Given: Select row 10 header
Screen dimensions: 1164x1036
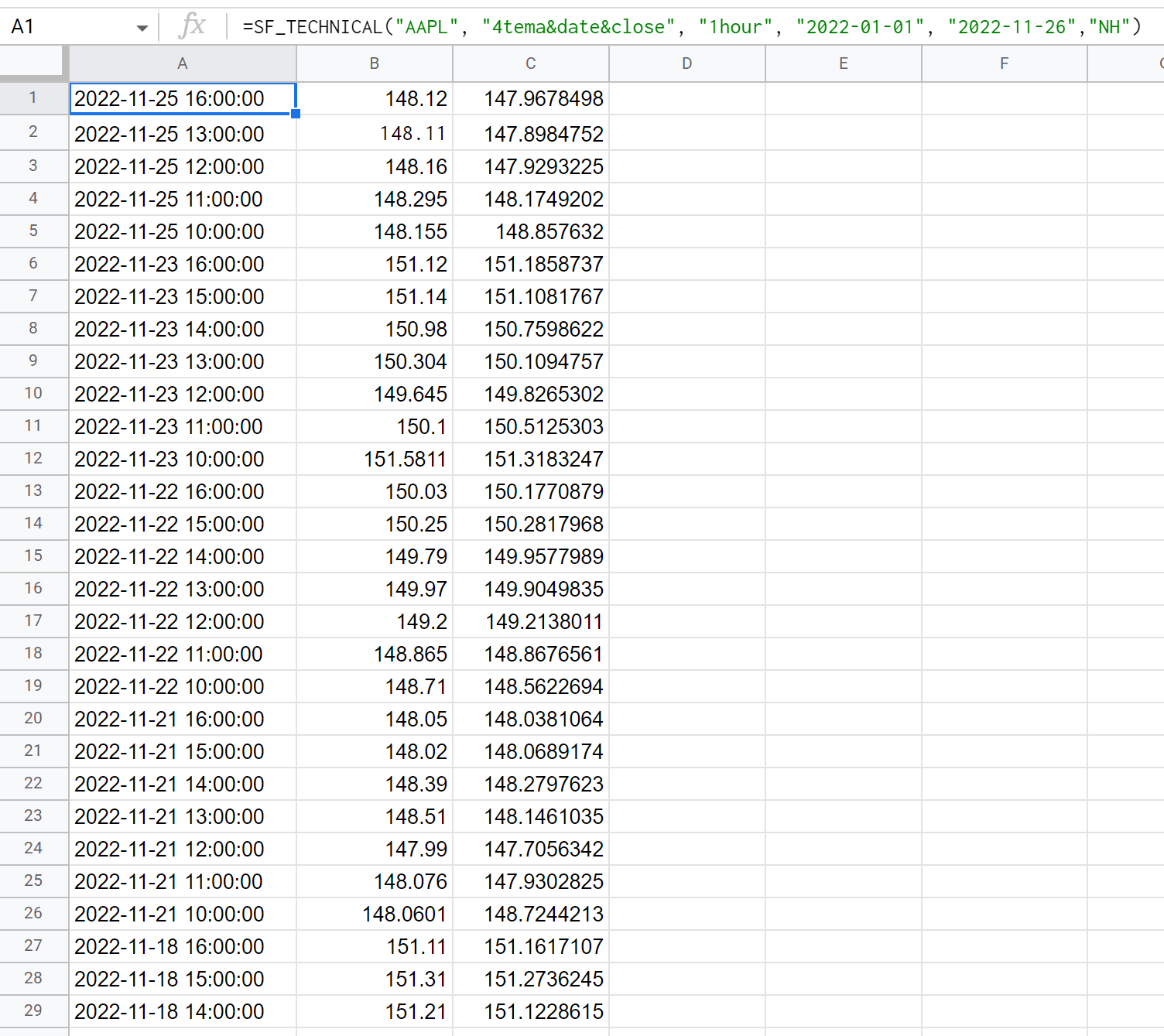Looking at the screenshot, I should click(x=33, y=393).
